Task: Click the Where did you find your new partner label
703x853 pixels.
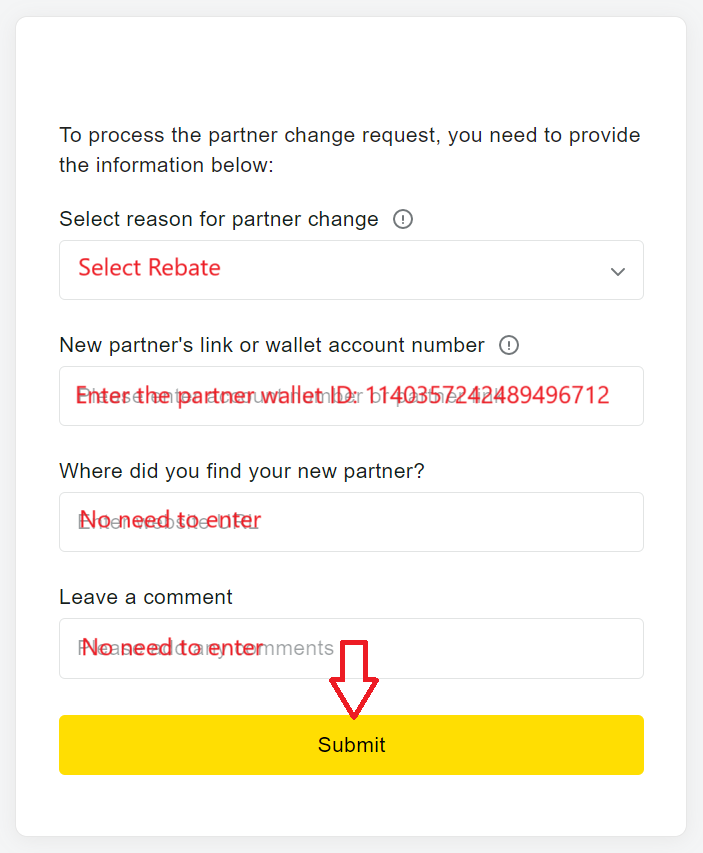Action: coord(242,471)
